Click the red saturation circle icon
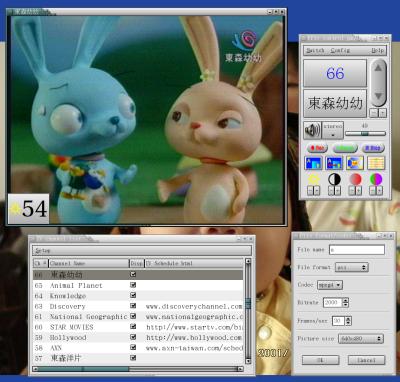Viewport: 400px width, 382px height. 355,179
